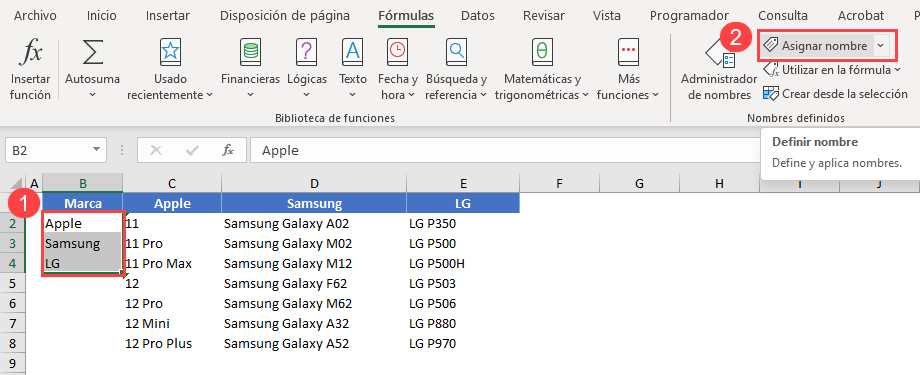Open the Consulta tab
This screenshot has width=920, height=375.
coord(783,16)
